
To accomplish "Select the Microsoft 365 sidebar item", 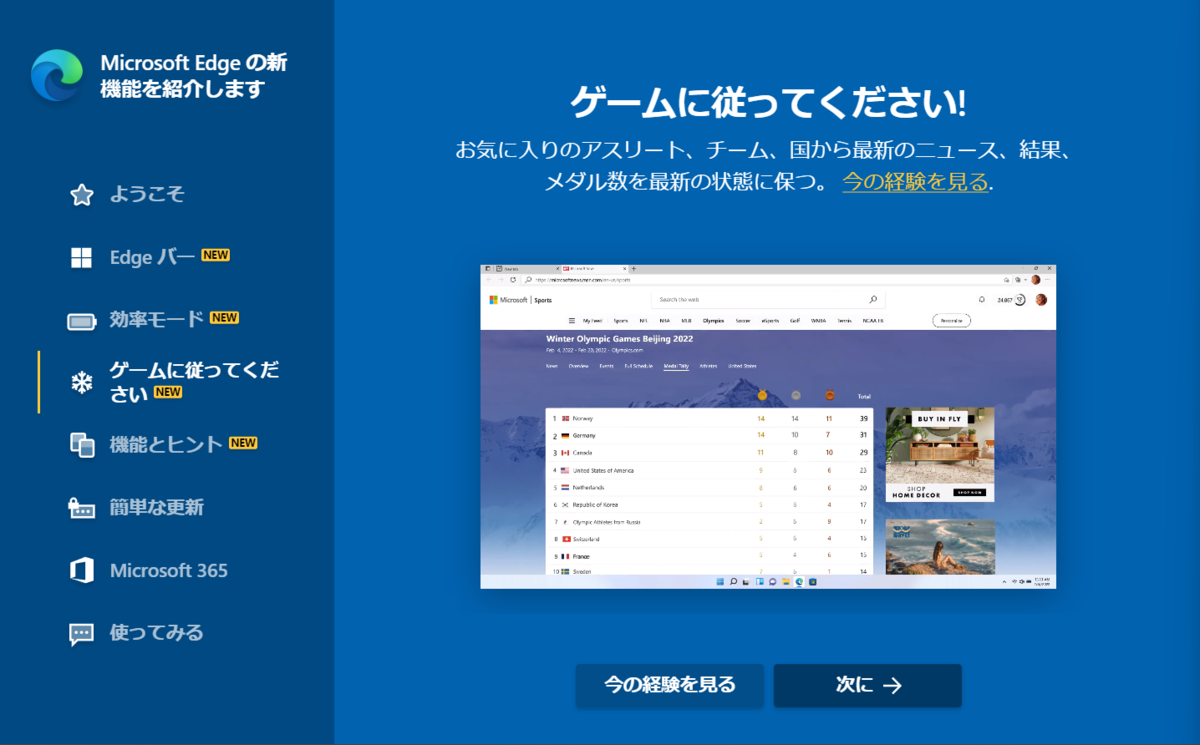I will pyautogui.click(x=169, y=571).
